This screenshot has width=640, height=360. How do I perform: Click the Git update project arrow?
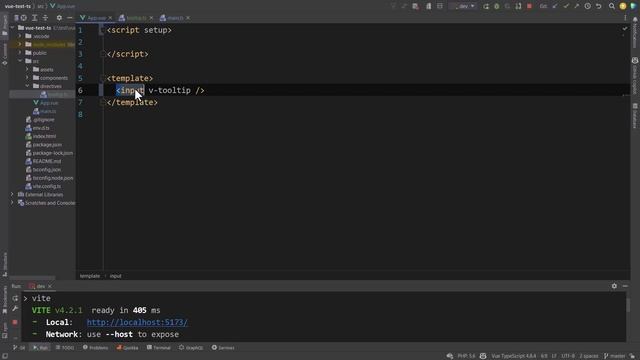point(555,6)
